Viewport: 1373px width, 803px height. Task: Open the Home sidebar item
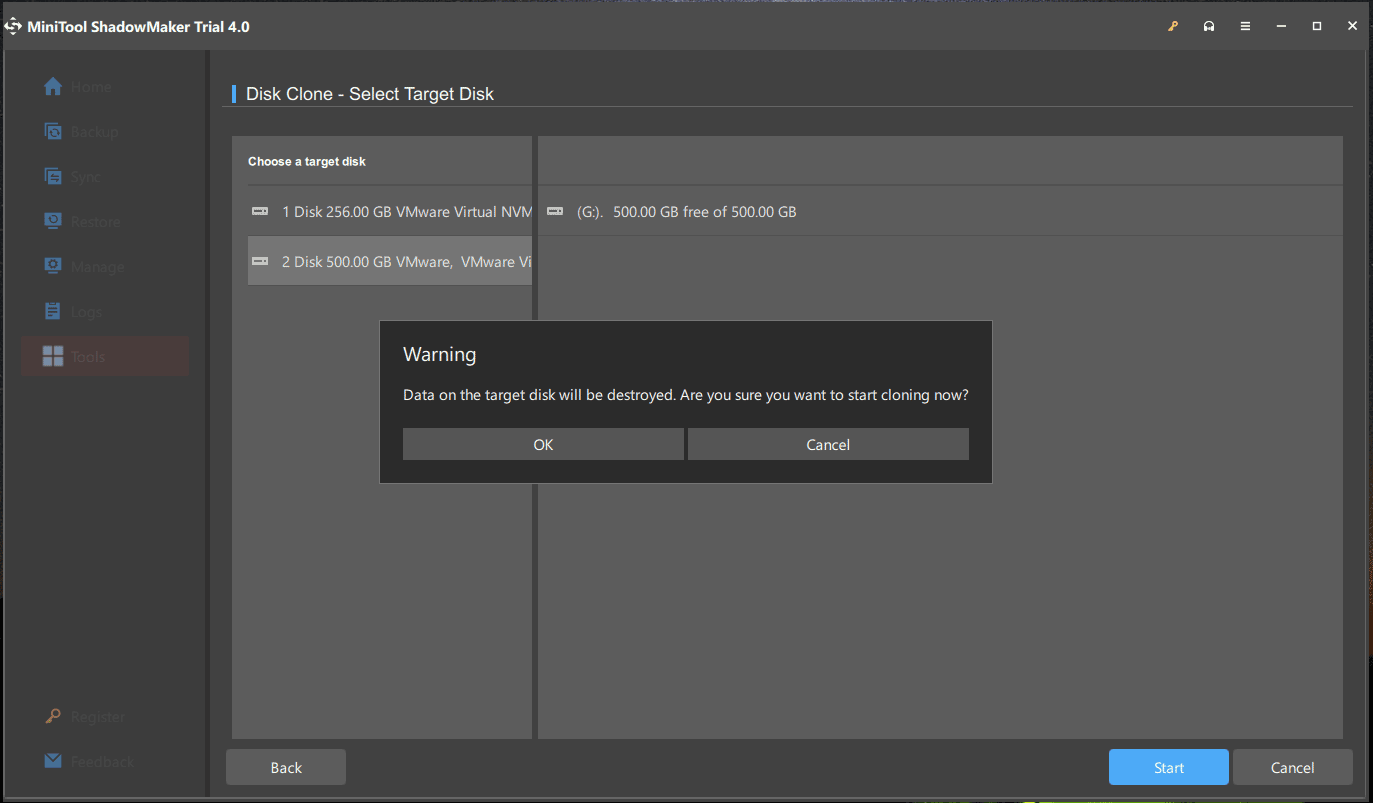click(105, 87)
